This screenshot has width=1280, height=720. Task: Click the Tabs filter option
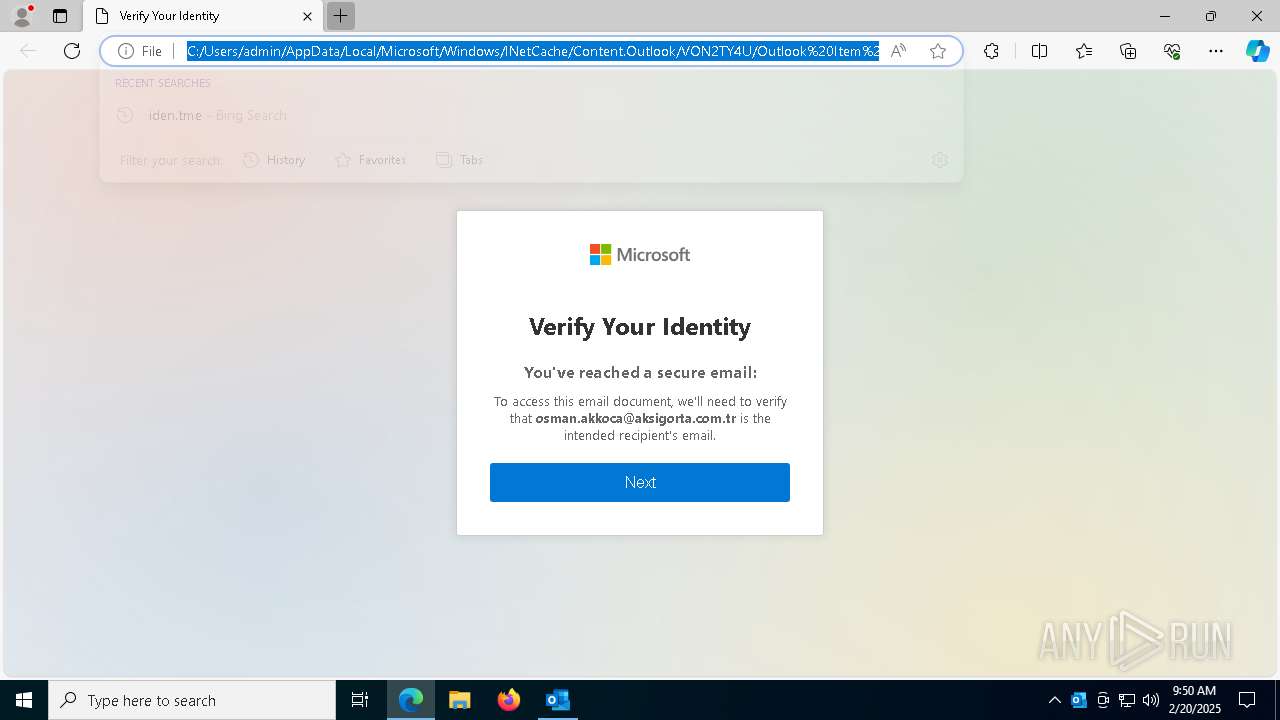(x=460, y=160)
